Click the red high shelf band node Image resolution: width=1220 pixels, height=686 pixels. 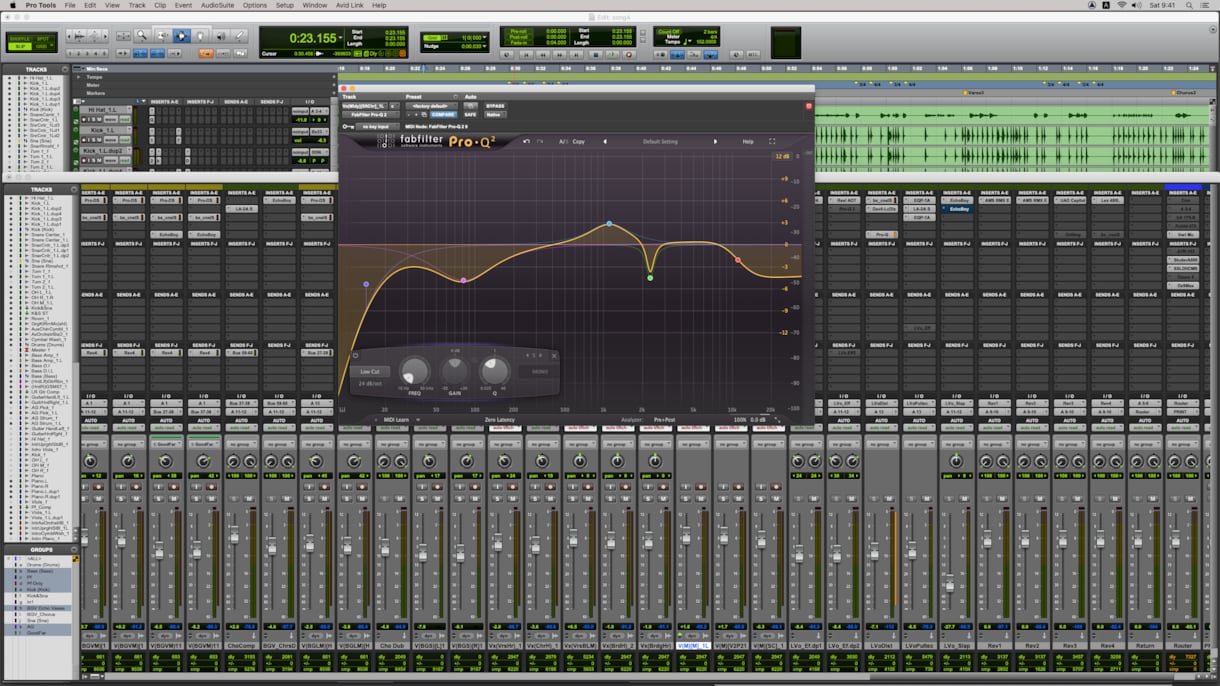(x=738, y=260)
